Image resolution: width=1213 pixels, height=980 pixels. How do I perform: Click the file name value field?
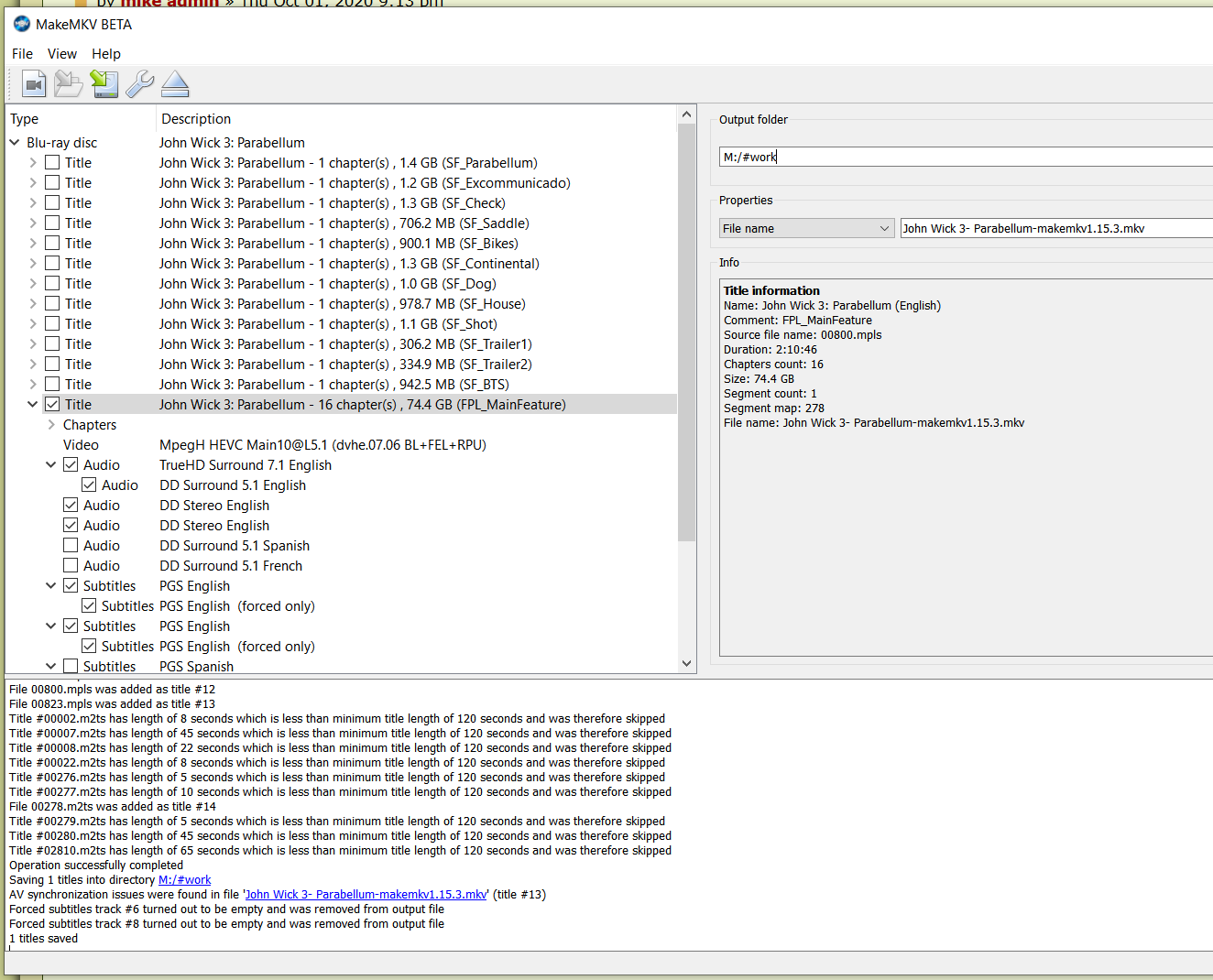click(x=1056, y=228)
